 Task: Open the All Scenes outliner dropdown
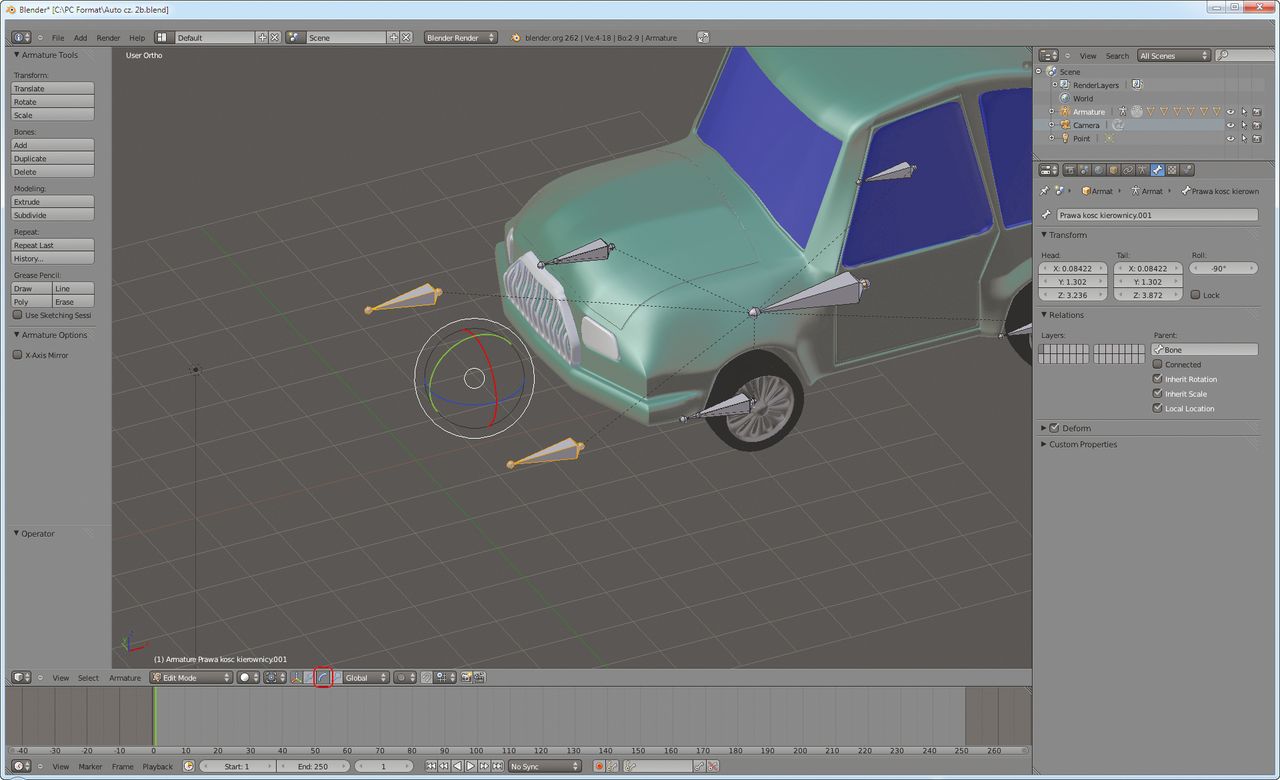1174,56
